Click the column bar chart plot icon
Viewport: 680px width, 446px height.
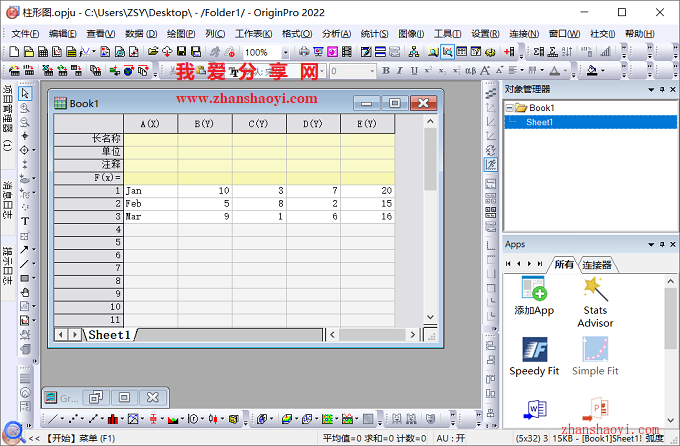[x=113, y=419]
